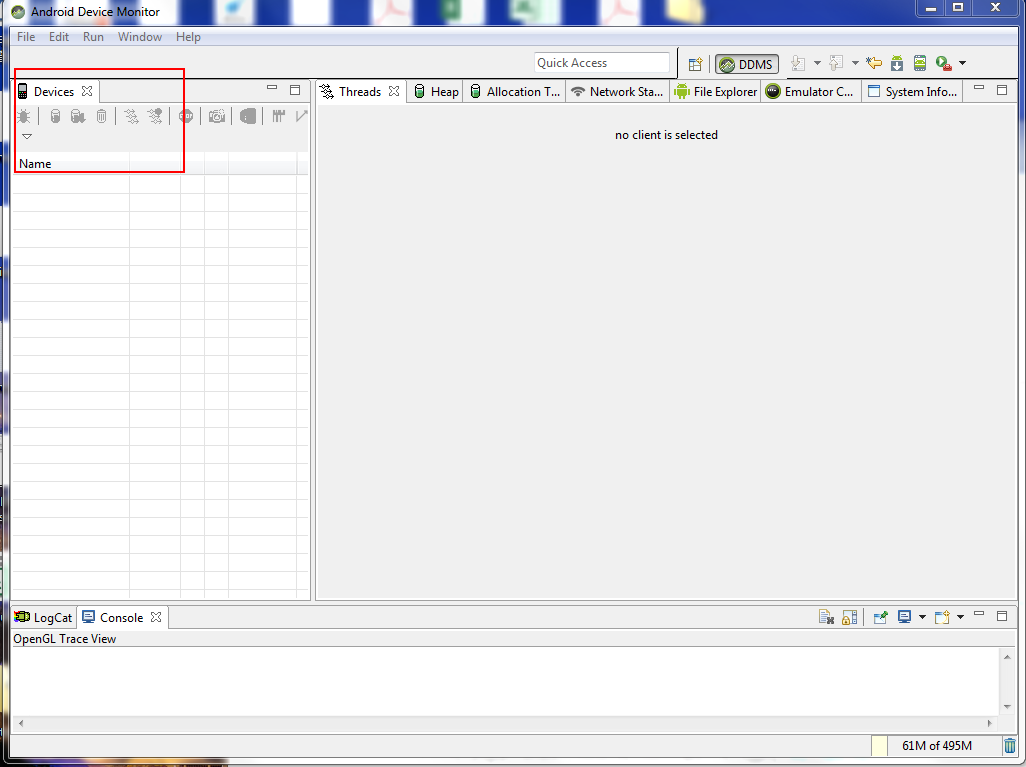Viewport: 1026px width, 767px height.
Task: Open the External Tools dropdown arrow
Action: click(963, 63)
